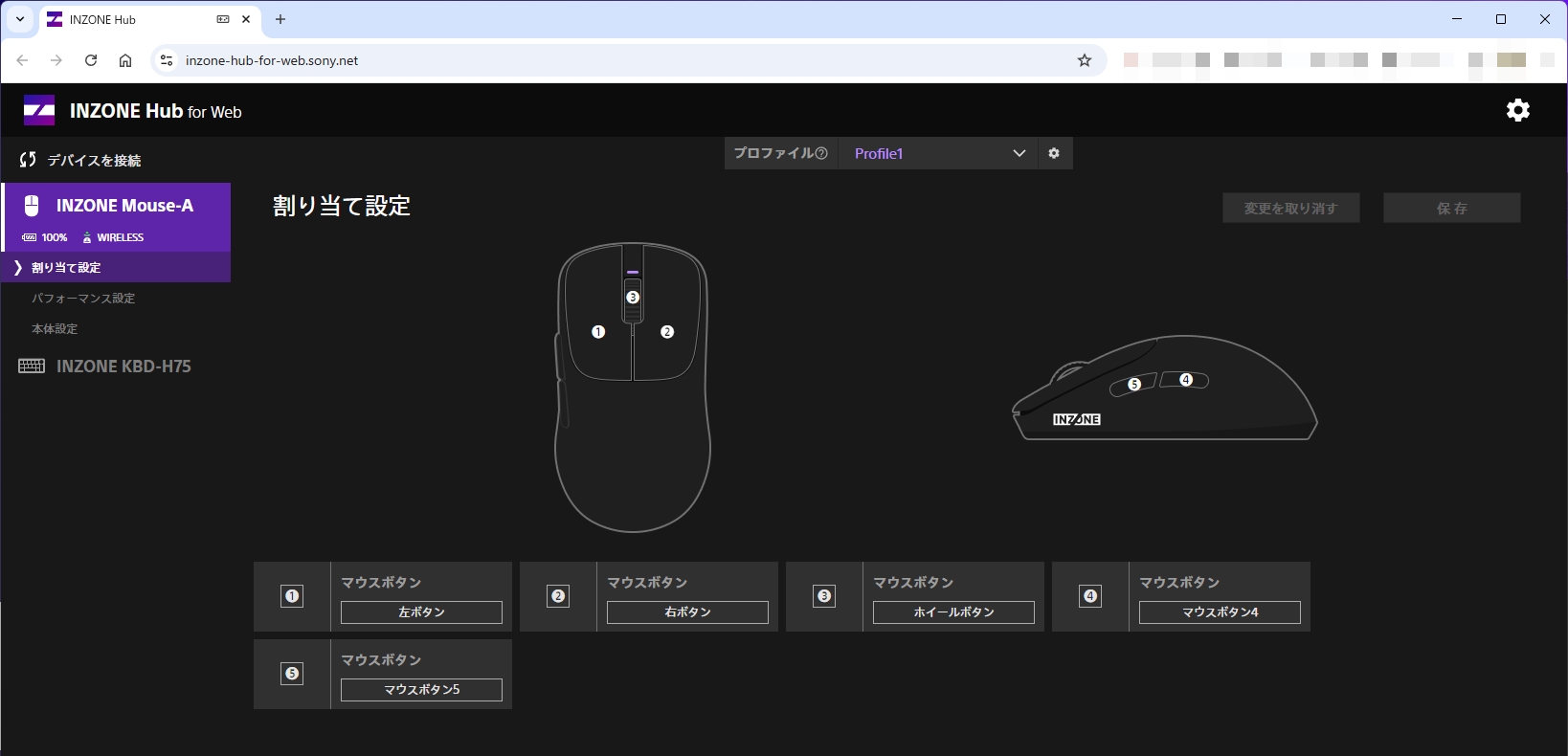The height and width of the screenshot is (756, 1568).
Task: Select left button marker 1 on mouse diagram
Action: click(x=598, y=332)
